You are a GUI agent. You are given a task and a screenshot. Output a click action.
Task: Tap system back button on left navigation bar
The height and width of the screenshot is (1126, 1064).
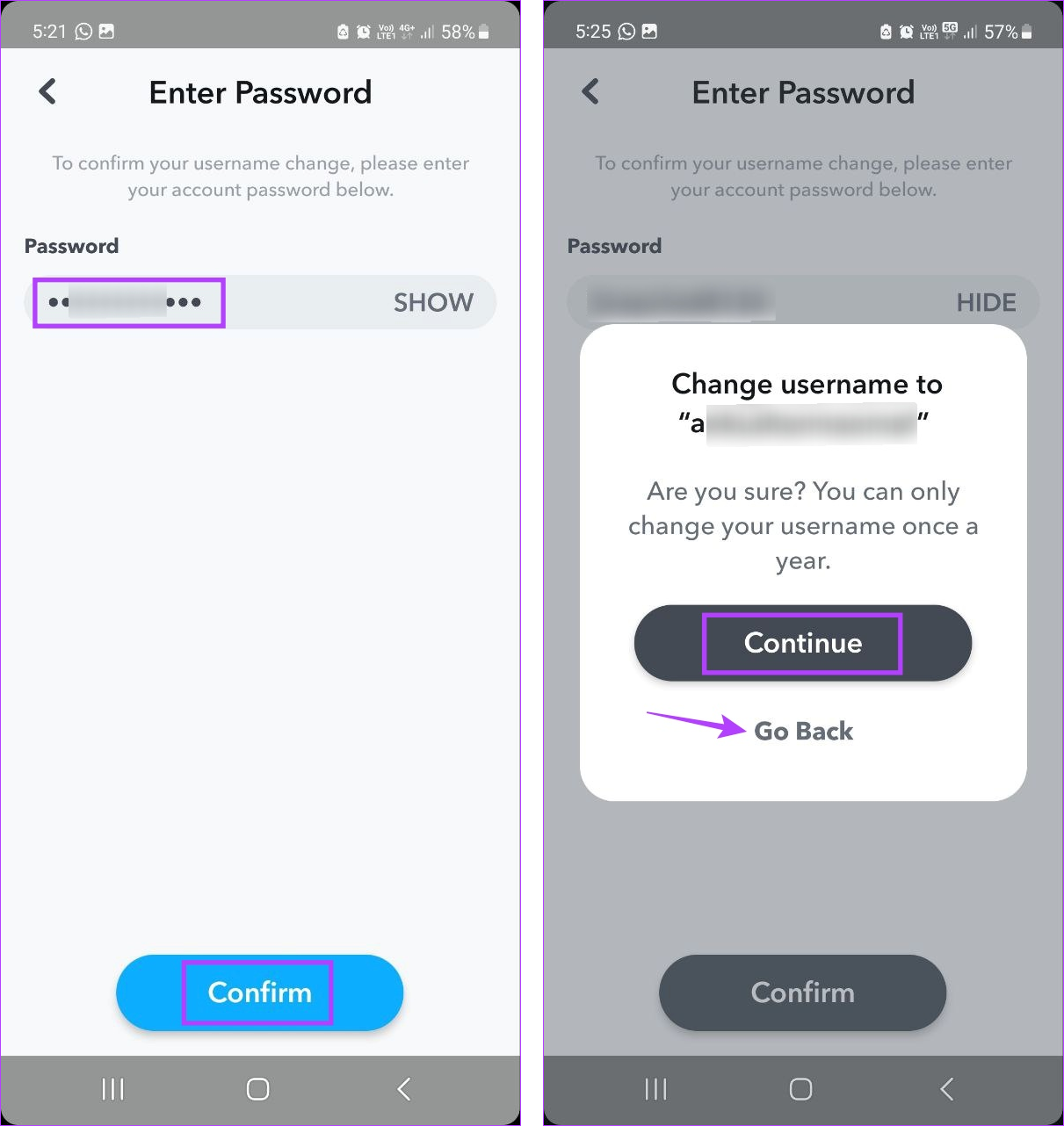(x=404, y=1089)
